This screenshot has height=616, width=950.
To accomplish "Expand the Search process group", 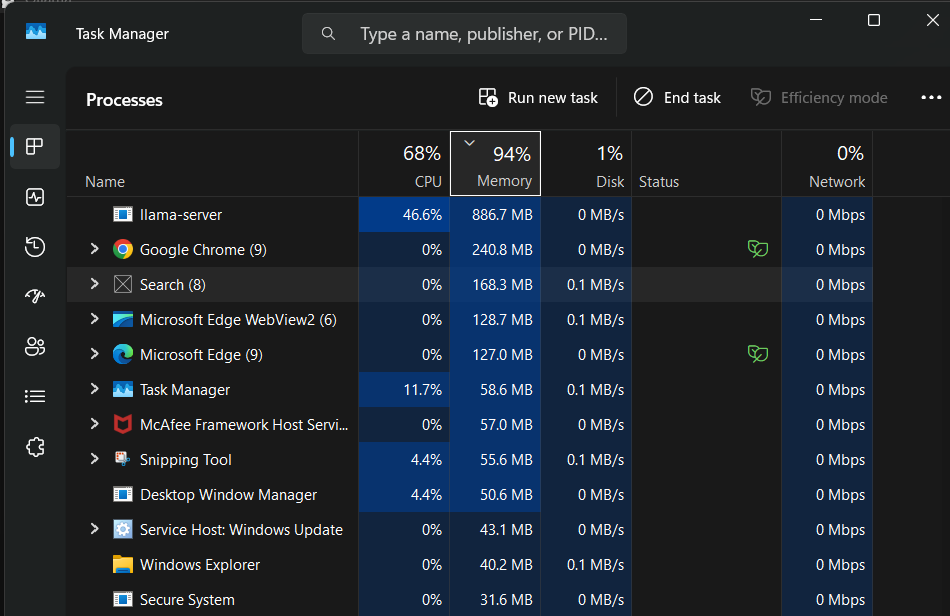I will click(x=94, y=283).
